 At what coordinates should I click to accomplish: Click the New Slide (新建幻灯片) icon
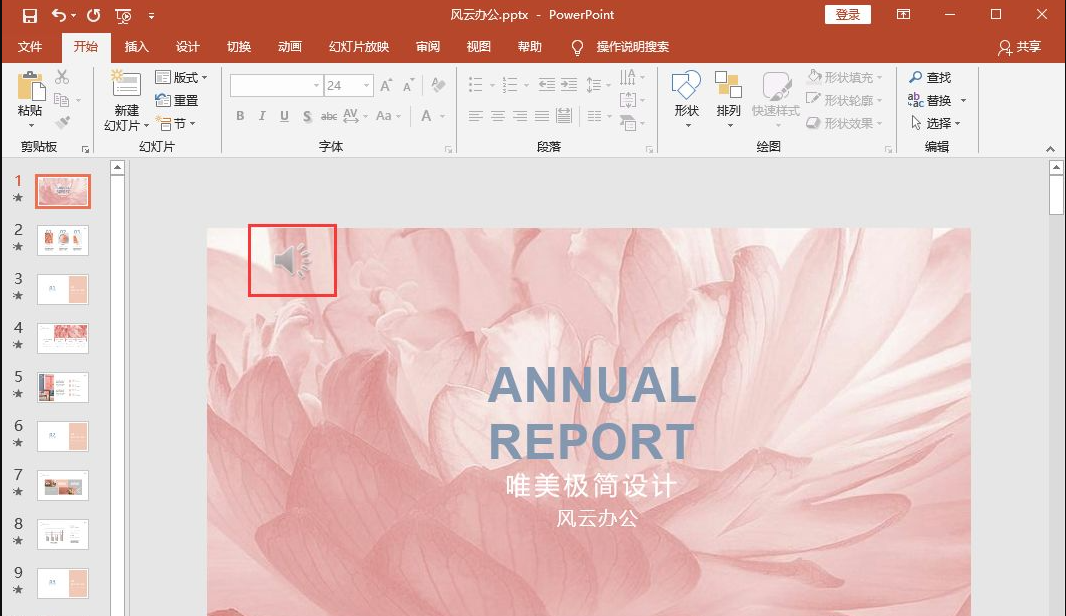(126, 86)
